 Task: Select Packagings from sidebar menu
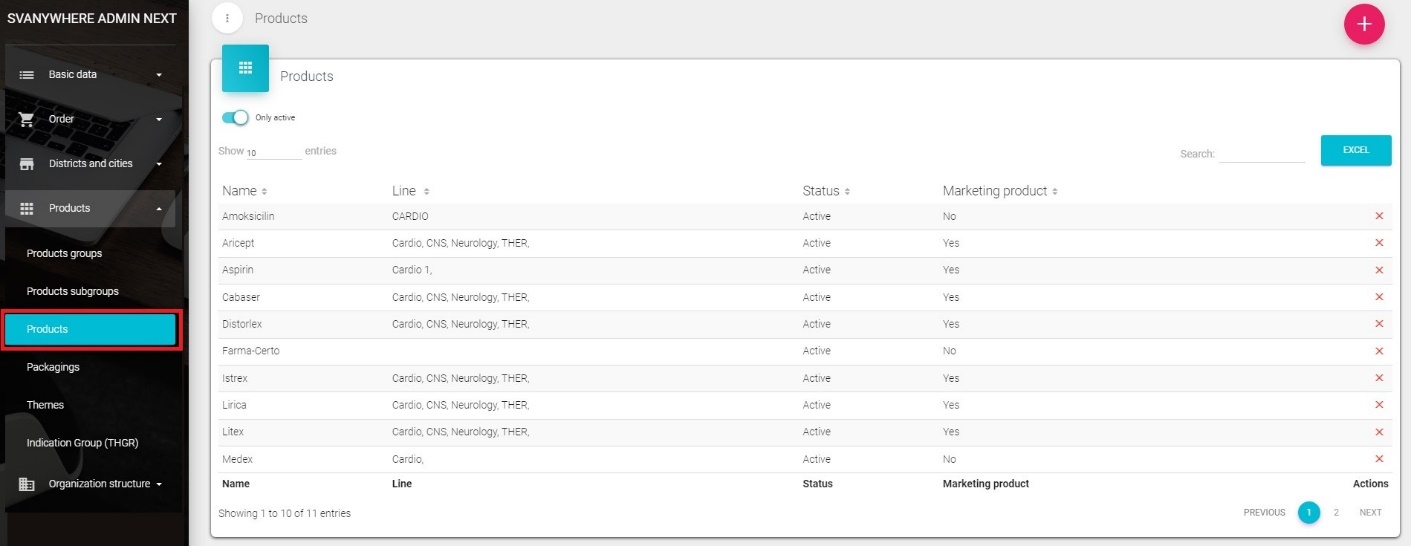[53, 367]
